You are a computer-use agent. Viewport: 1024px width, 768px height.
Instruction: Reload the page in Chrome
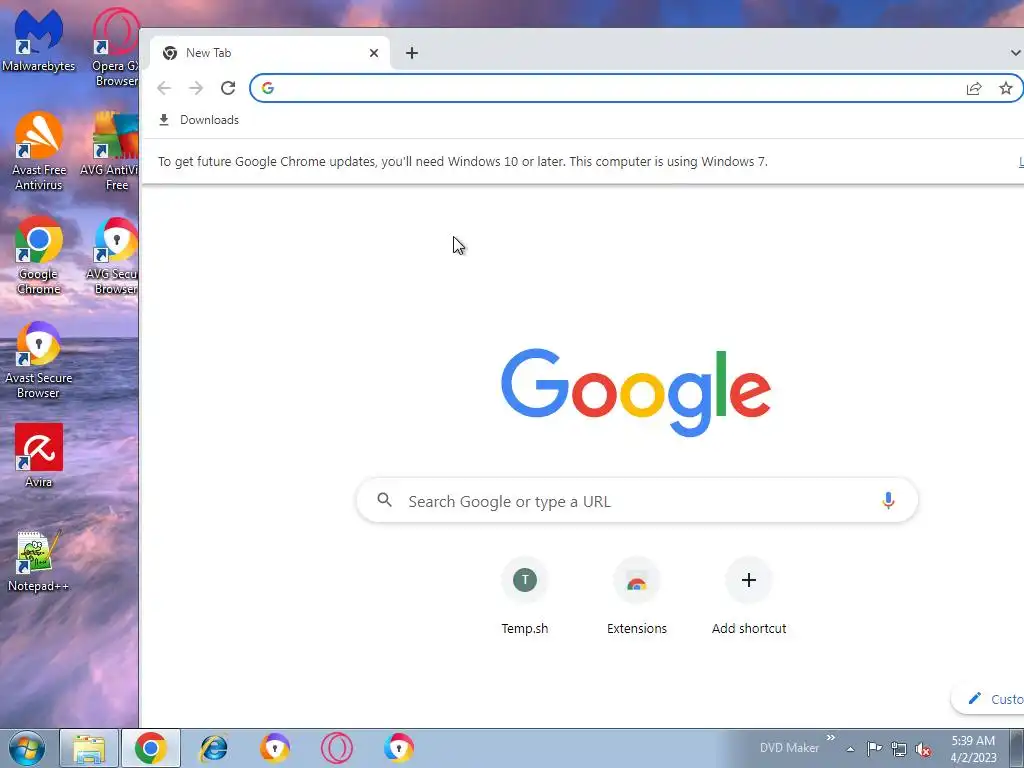click(228, 88)
